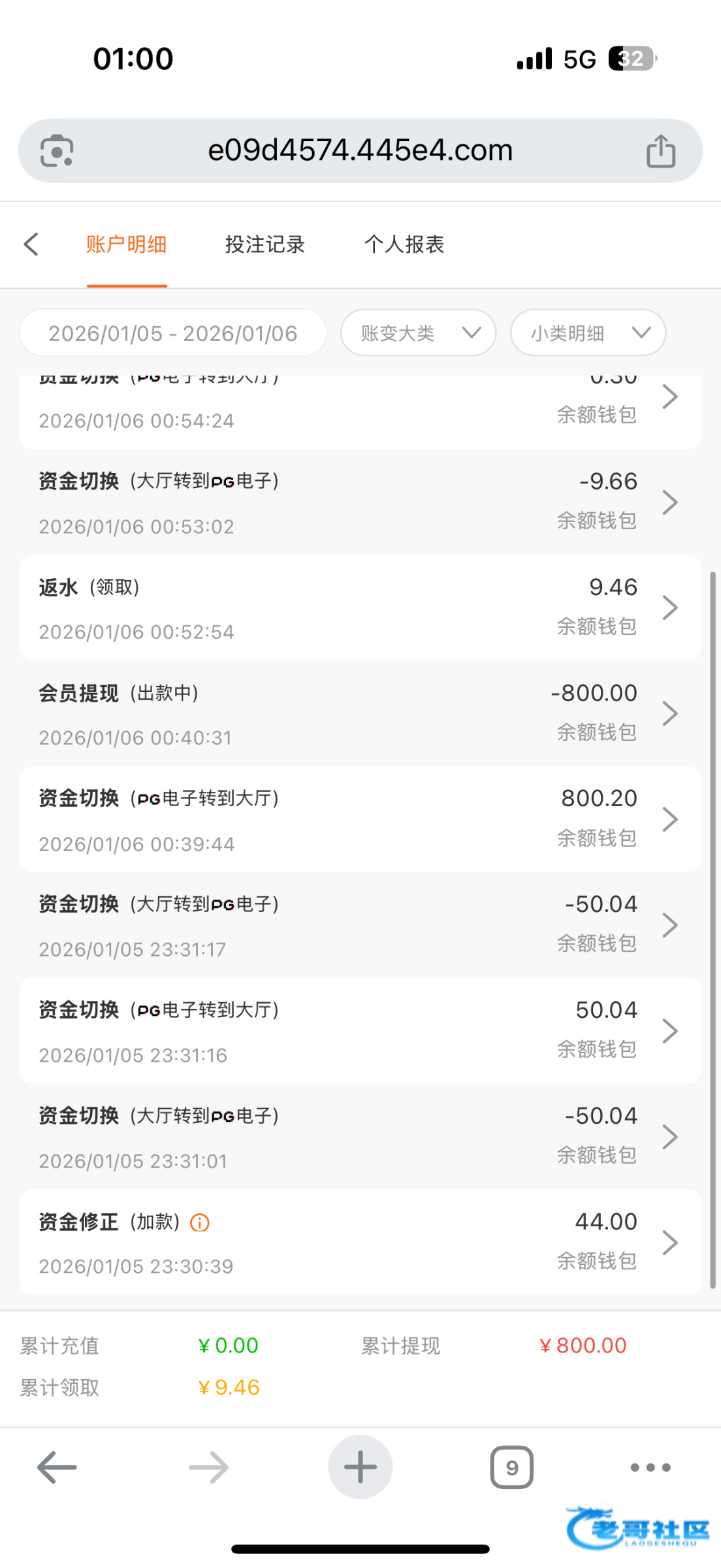The height and width of the screenshot is (1568, 721).
Task: Open the three-dot browser menu
Action: (x=650, y=1467)
